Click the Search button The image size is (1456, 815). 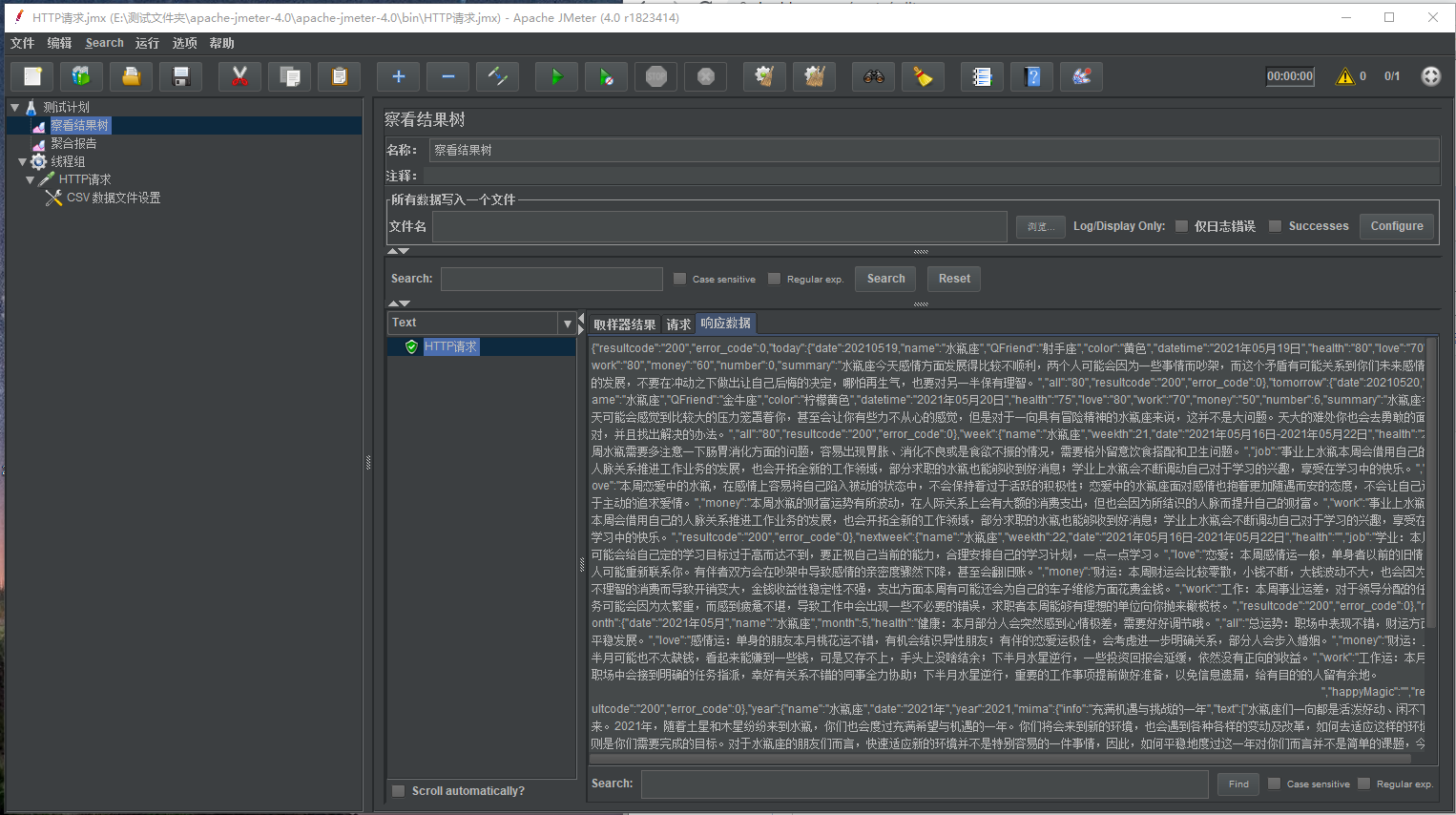coord(885,279)
